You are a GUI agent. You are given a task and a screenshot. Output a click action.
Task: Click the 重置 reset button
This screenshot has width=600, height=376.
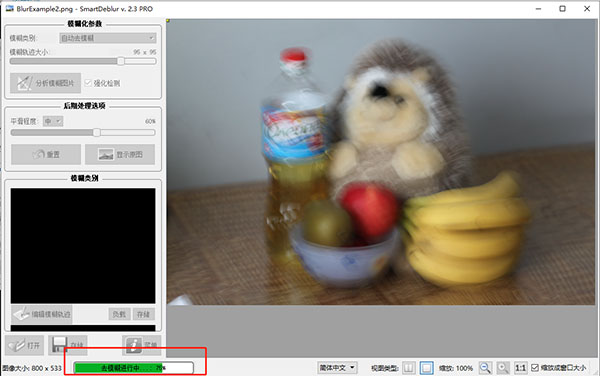tap(46, 155)
